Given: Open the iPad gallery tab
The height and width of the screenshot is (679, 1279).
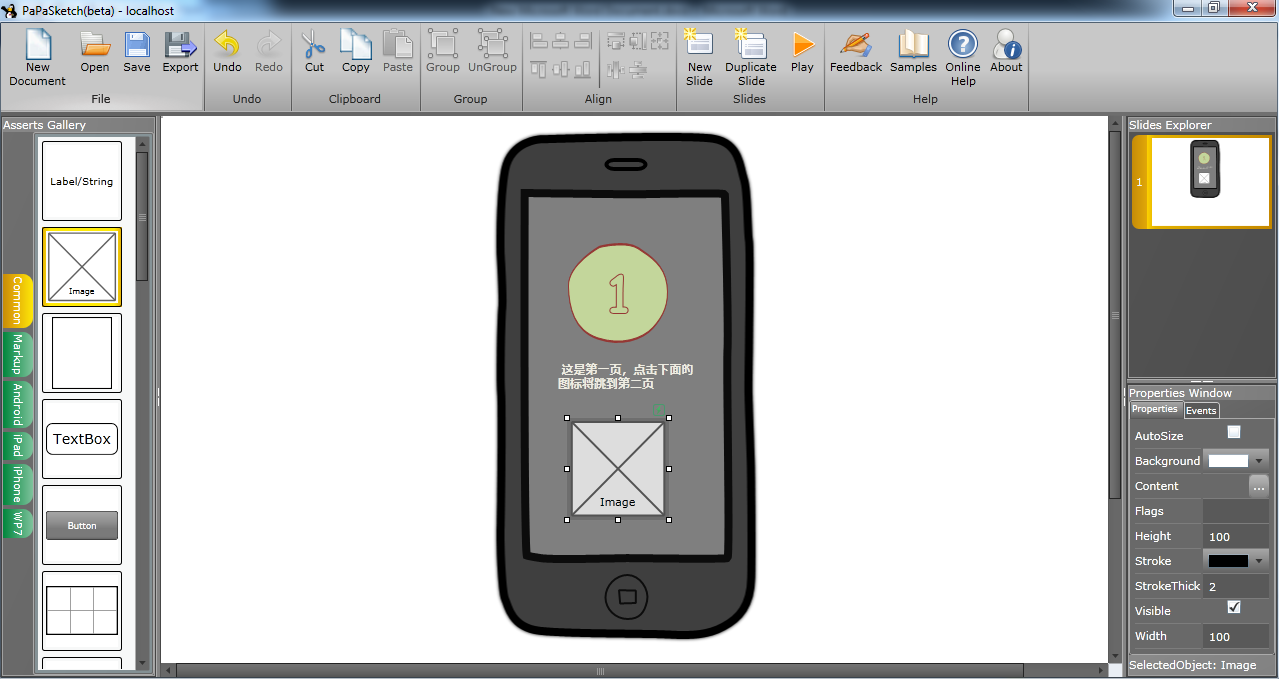Looking at the screenshot, I should point(17,445).
